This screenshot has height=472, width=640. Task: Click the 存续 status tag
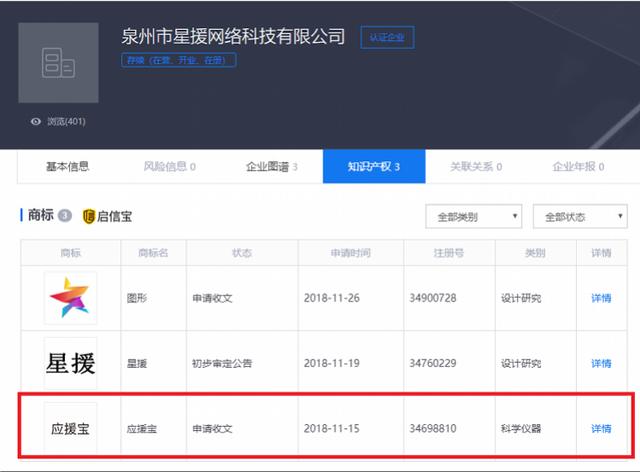[x=179, y=60]
